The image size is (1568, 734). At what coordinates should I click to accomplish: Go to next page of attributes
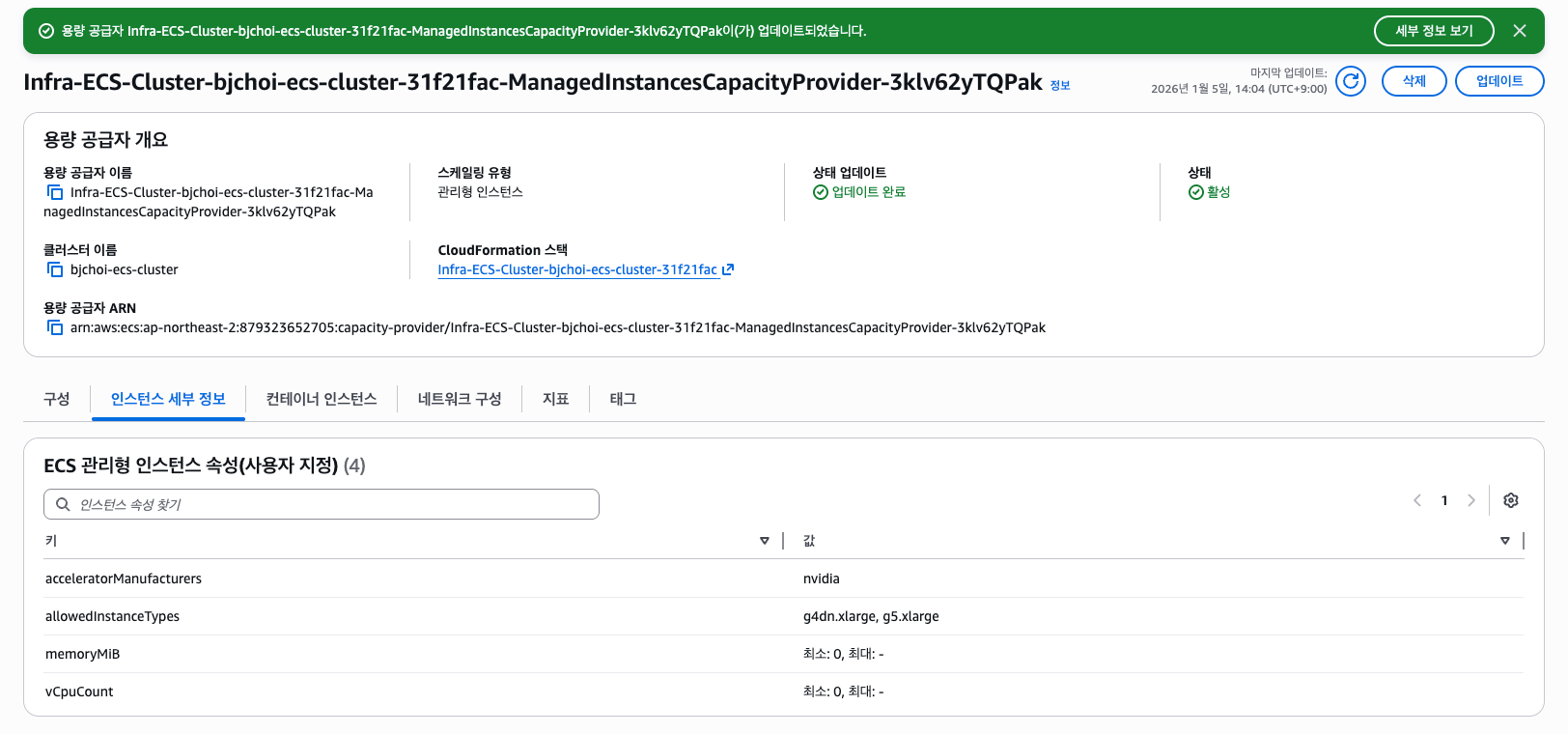[x=1471, y=500]
